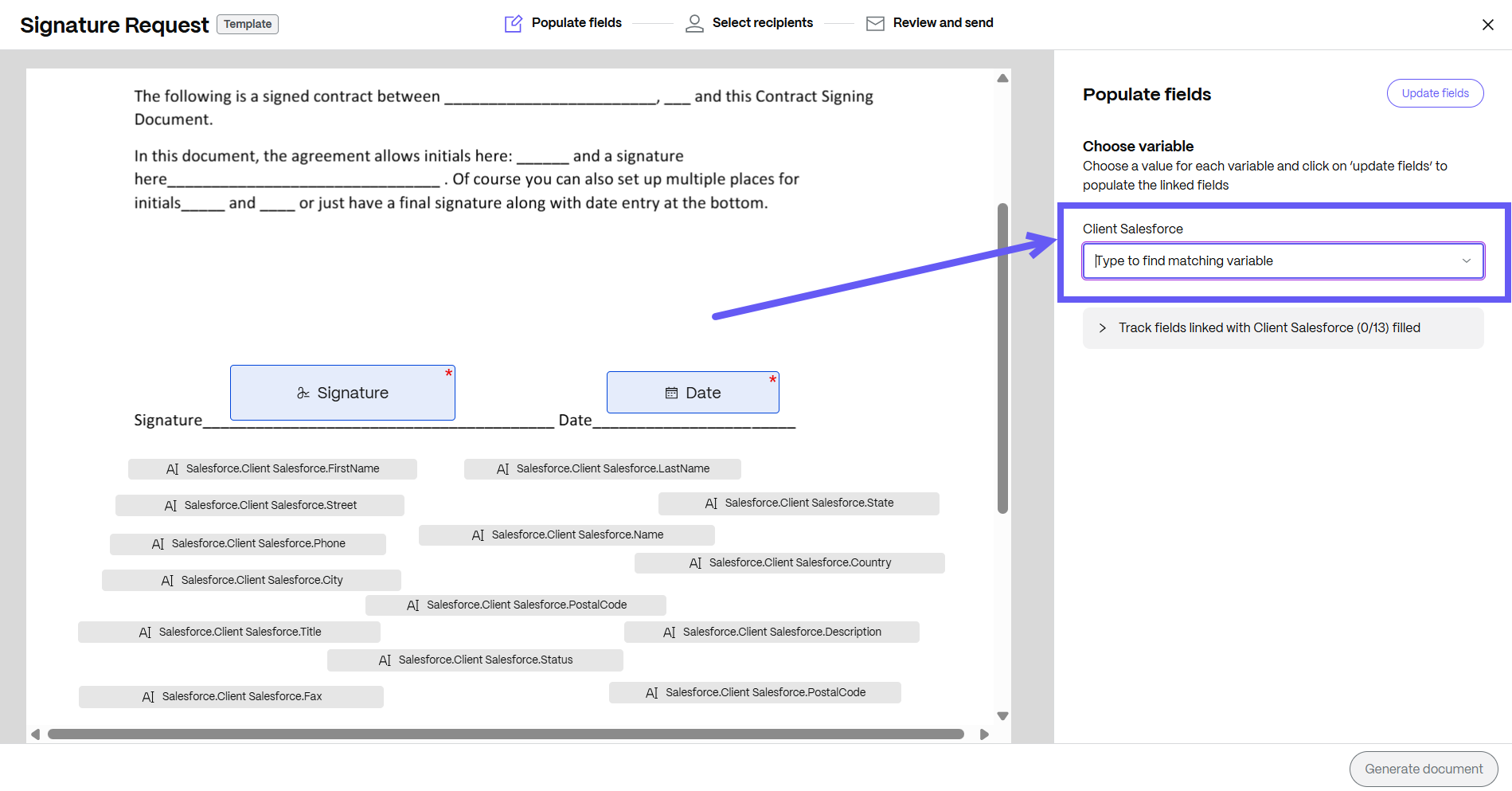1512x791 pixels.
Task: Go to the Populate fields step
Action: click(x=564, y=23)
